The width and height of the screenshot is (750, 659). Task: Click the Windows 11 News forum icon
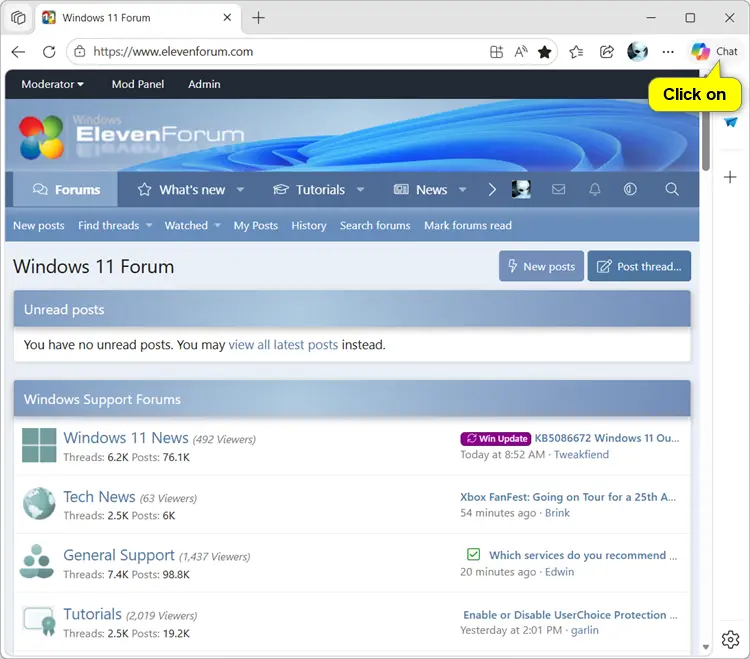[39, 445]
